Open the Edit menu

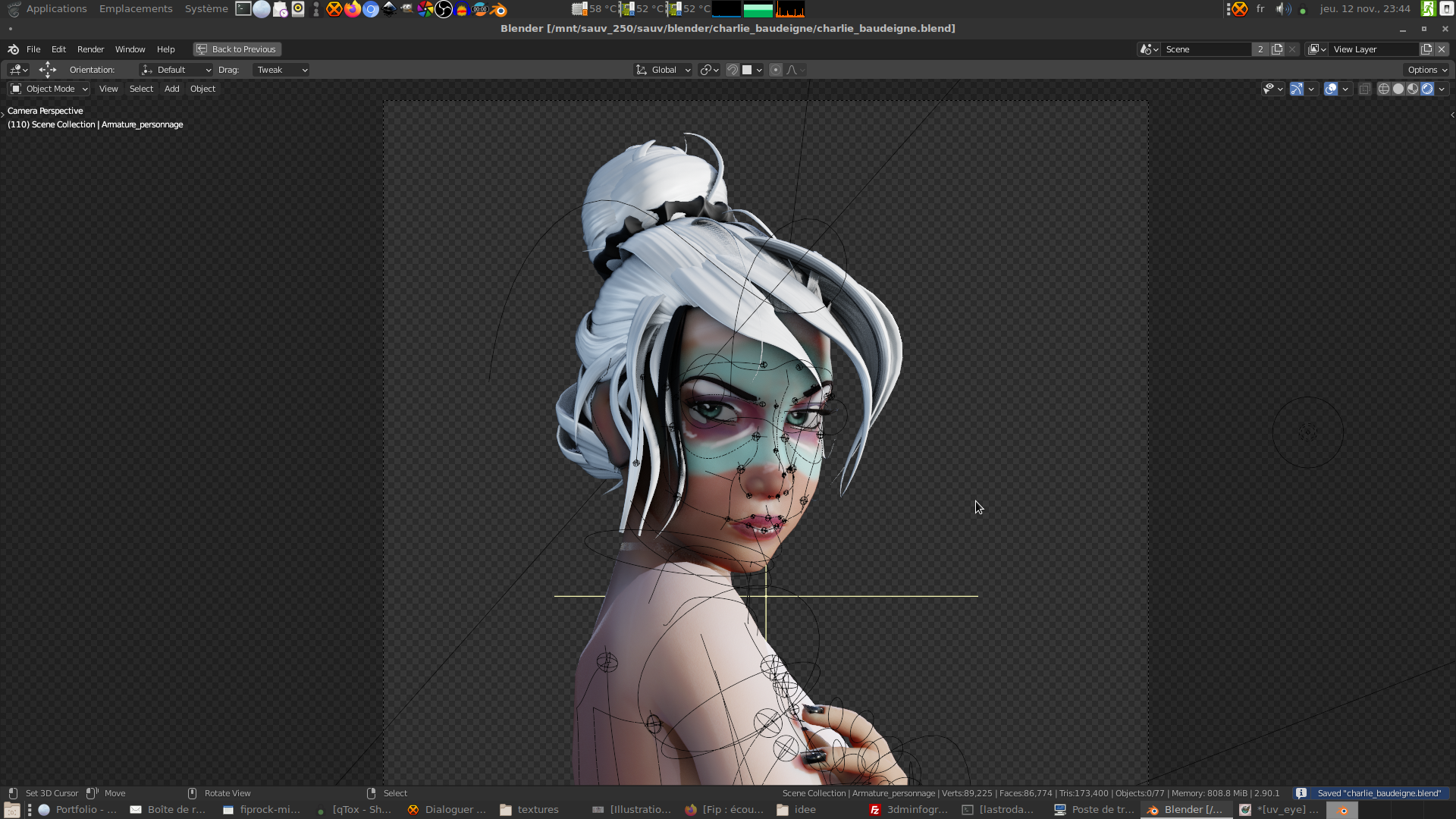coord(58,49)
